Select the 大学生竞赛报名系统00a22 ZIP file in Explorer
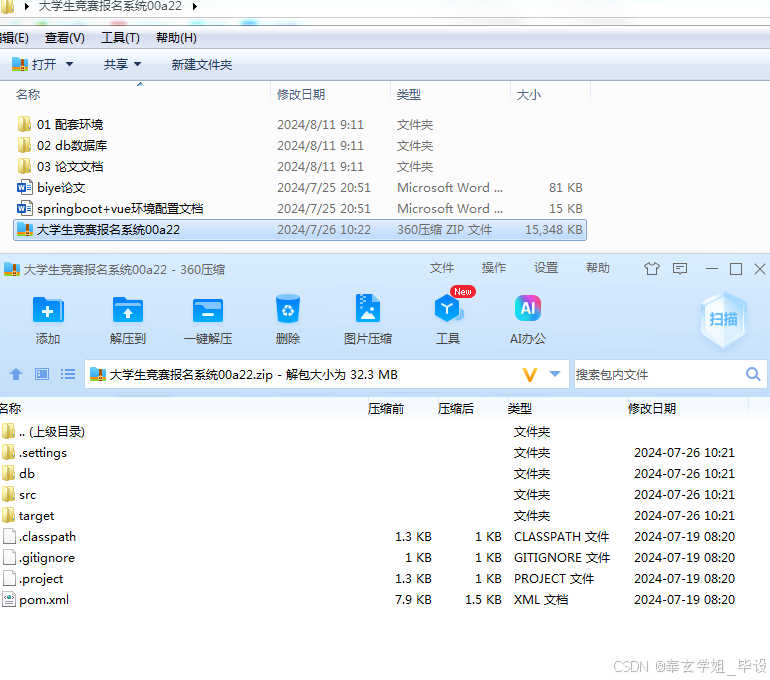 coord(300,230)
